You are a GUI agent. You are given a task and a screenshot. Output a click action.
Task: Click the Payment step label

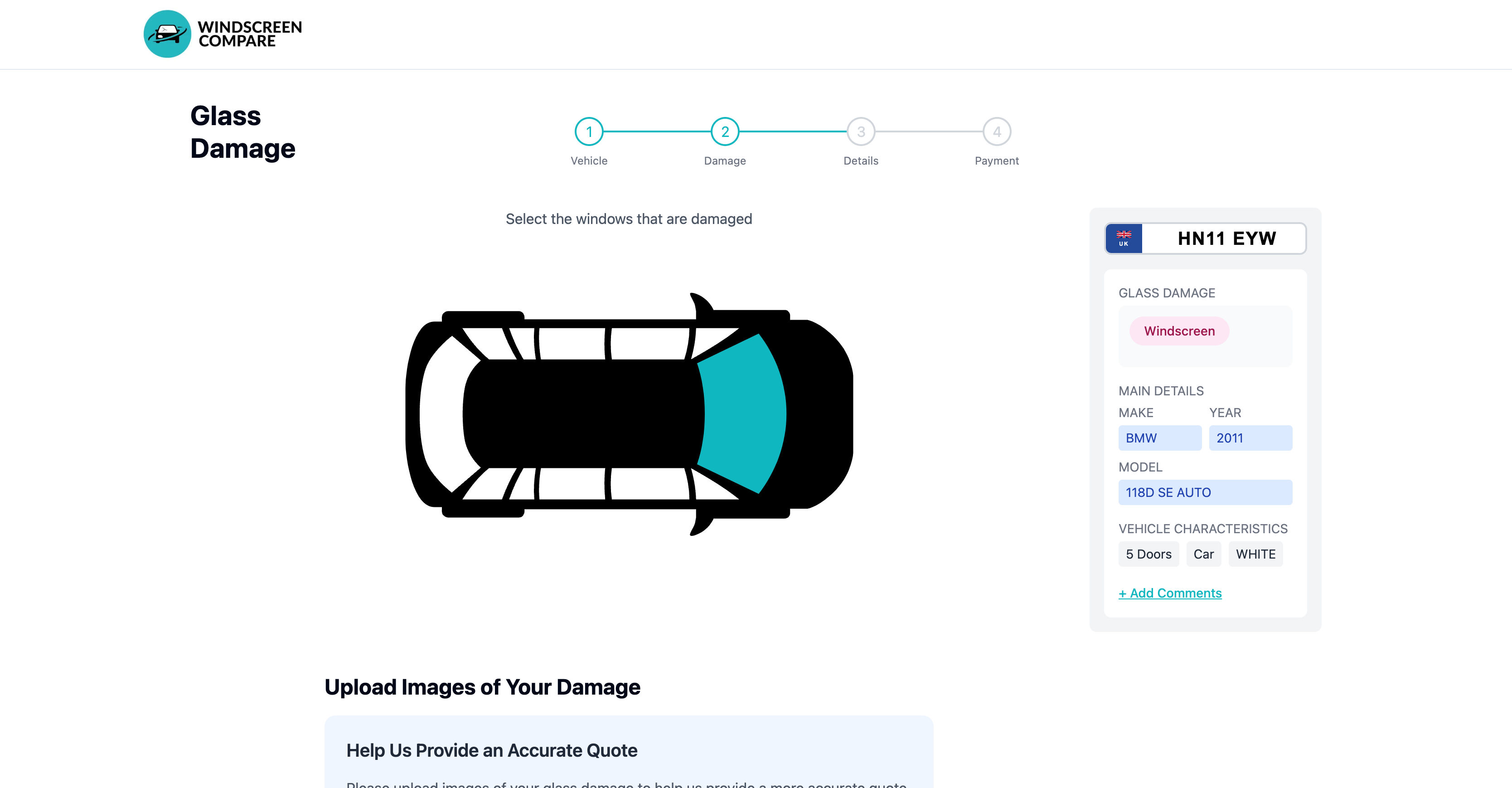click(997, 161)
